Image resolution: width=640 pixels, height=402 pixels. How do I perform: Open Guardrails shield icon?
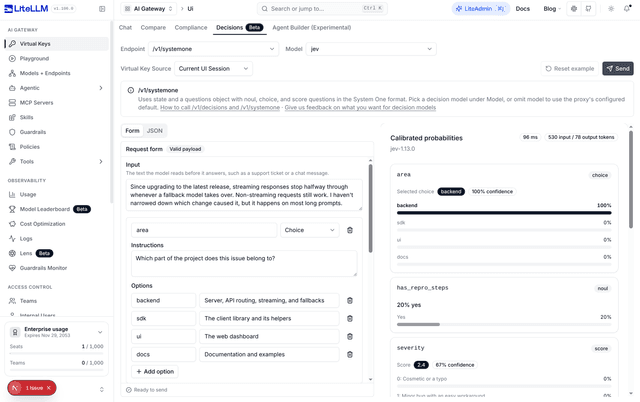[x=12, y=132]
